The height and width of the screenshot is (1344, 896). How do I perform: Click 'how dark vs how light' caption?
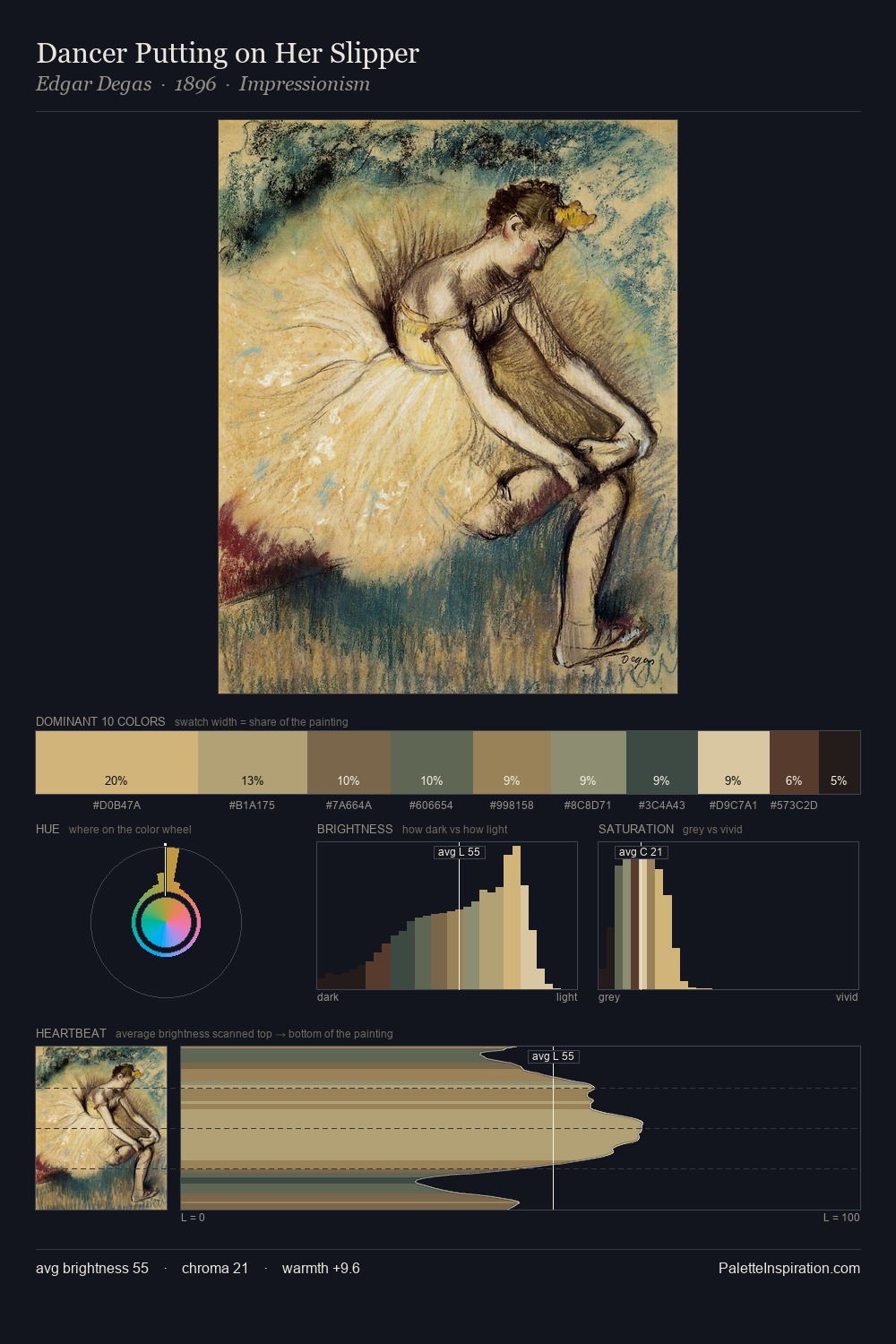click(x=455, y=829)
